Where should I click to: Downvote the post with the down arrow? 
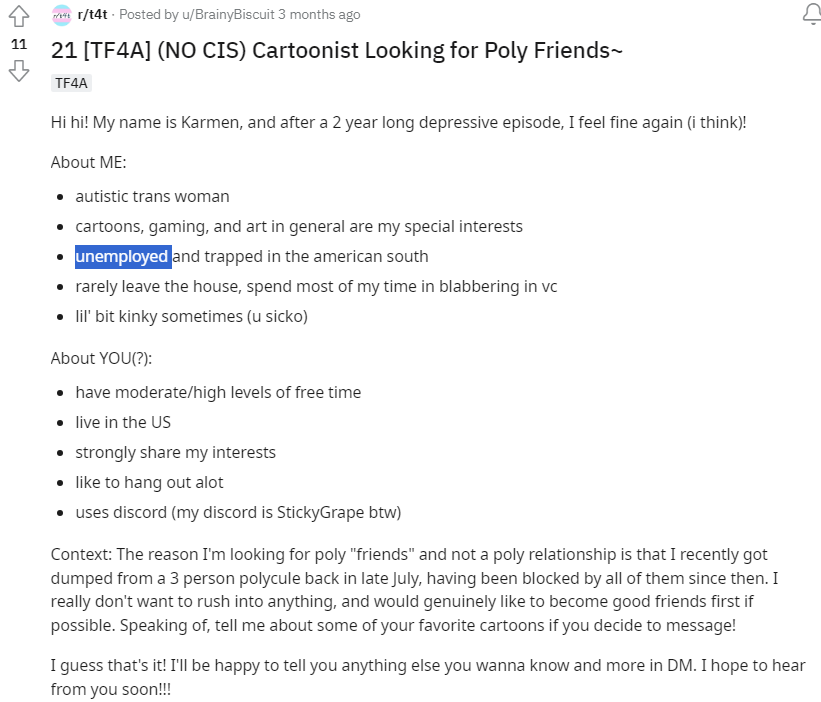pyautogui.click(x=19, y=71)
